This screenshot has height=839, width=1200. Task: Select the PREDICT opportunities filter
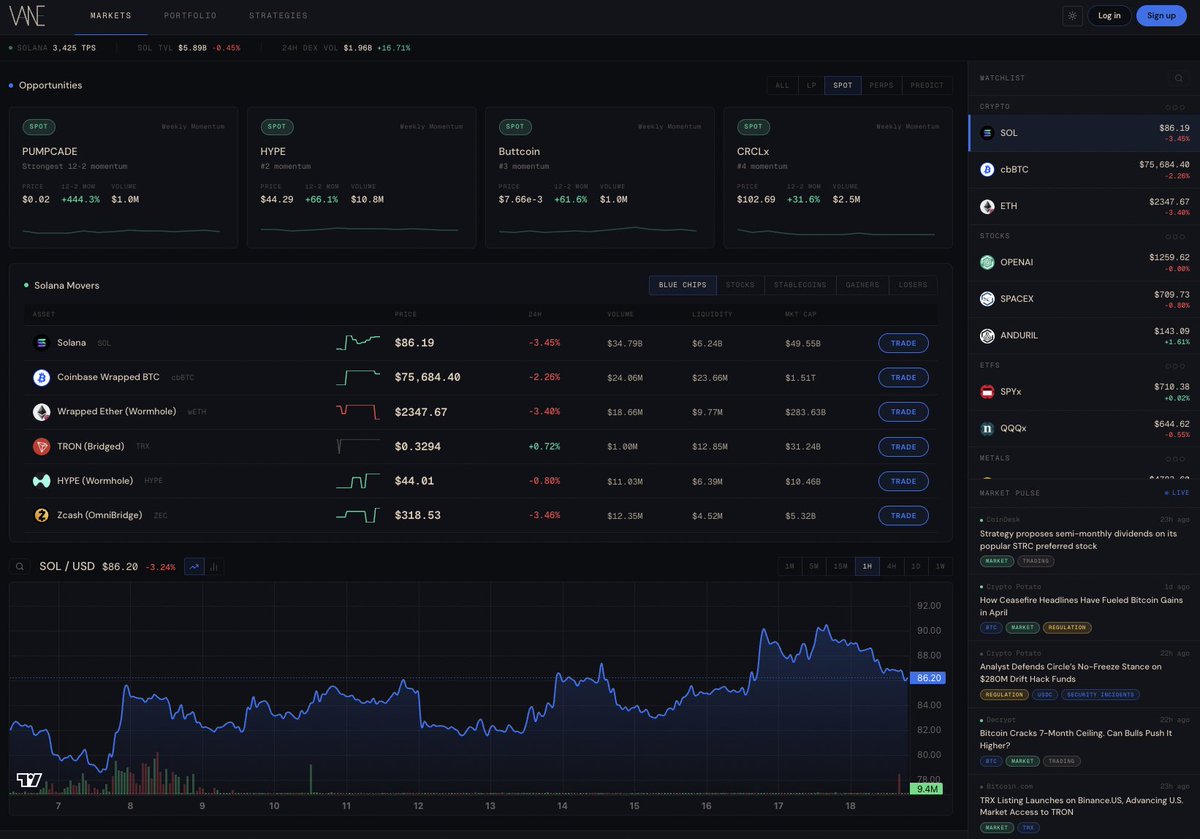(x=927, y=85)
